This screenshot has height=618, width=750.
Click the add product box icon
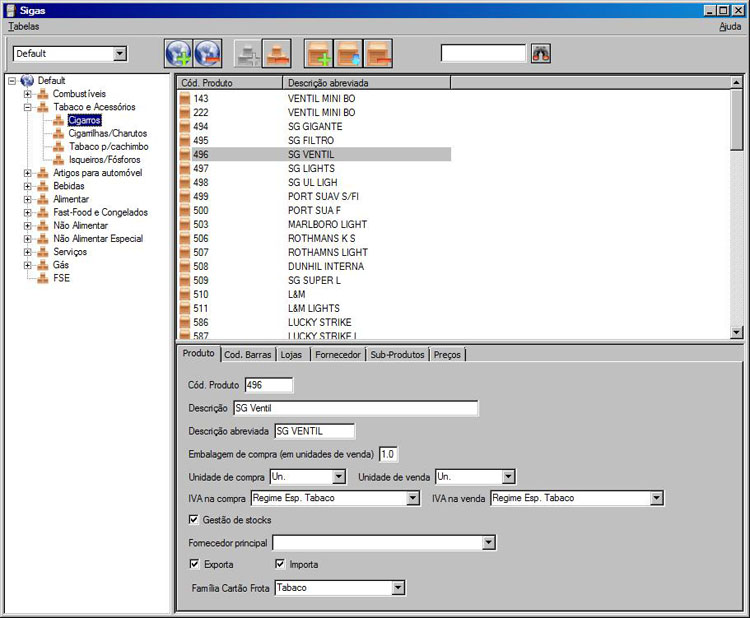(319, 54)
